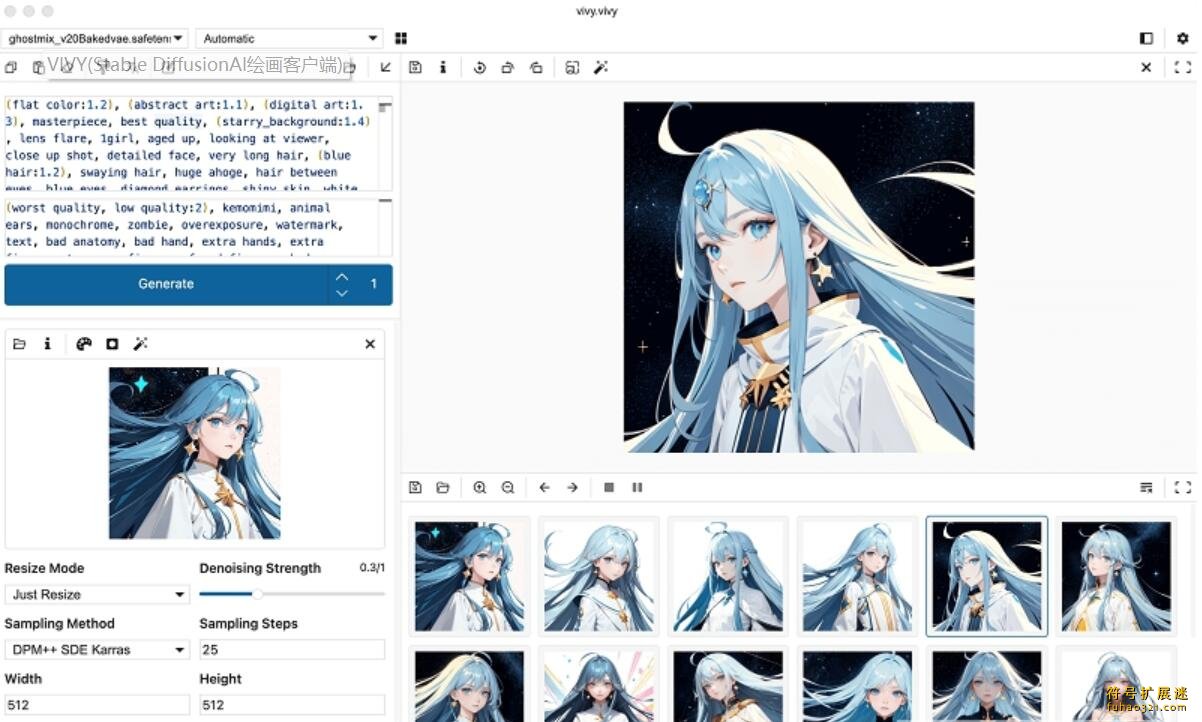Click the send-back icon in preview toolbar

(536, 67)
